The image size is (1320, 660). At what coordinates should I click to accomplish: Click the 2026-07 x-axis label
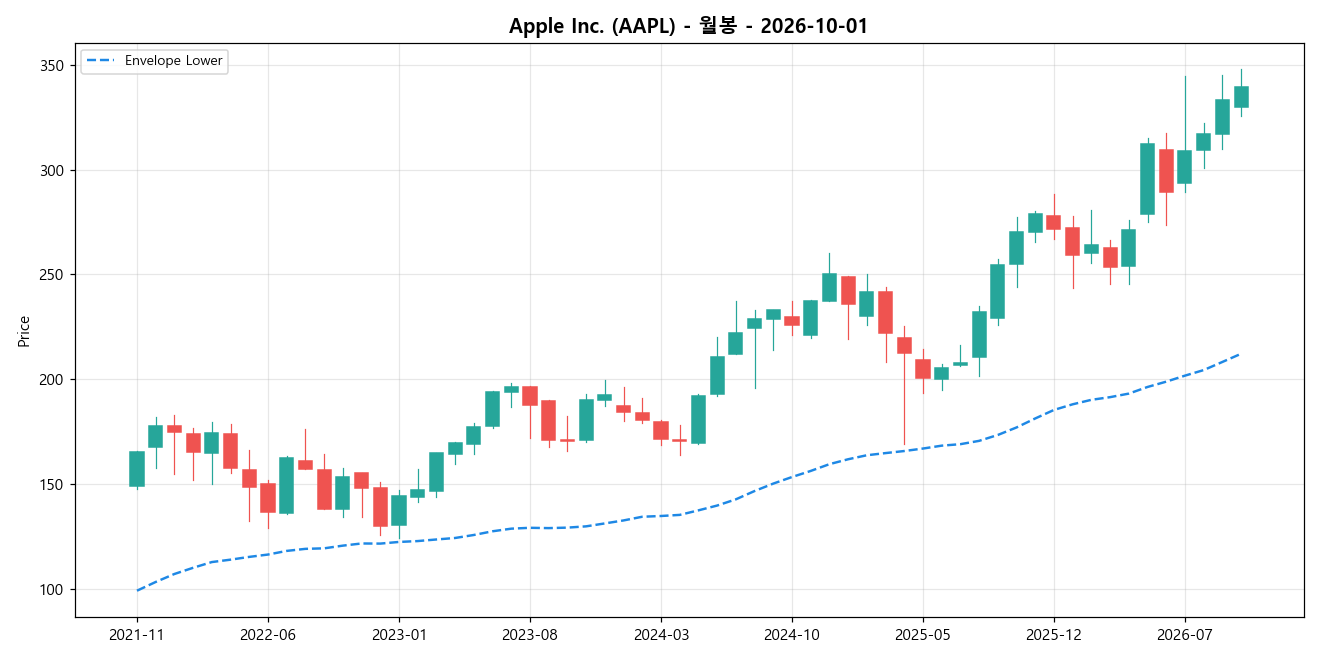[x=1185, y=635]
